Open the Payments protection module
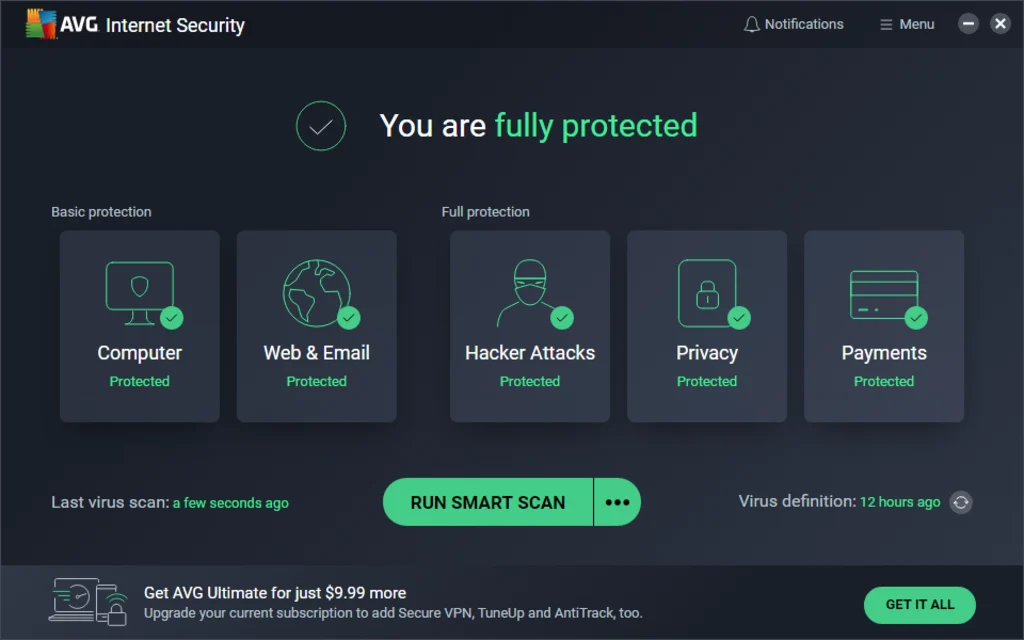The width and height of the screenshot is (1024, 640). tap(883, 326)
